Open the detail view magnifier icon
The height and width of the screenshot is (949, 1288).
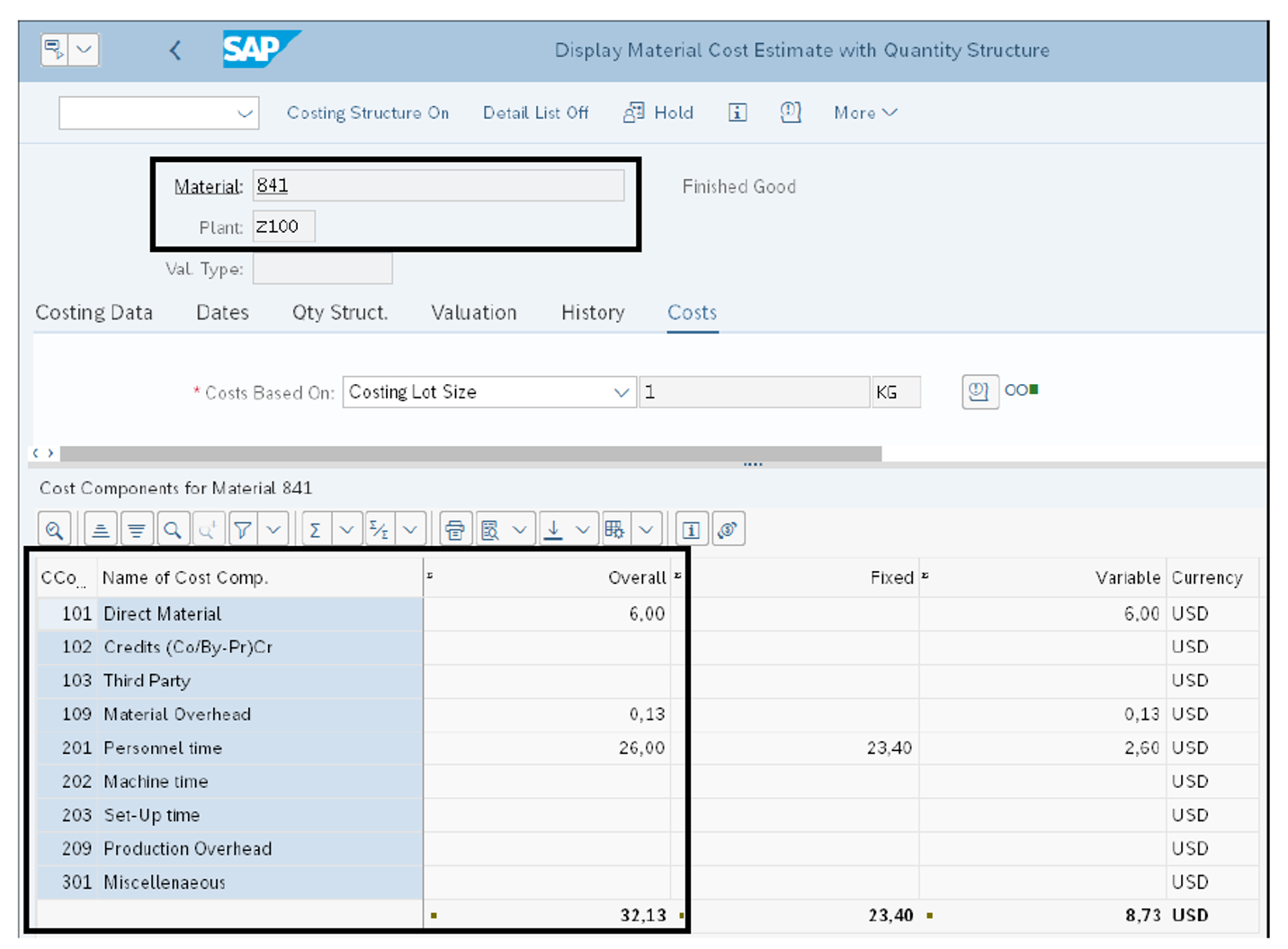[54, 529]
